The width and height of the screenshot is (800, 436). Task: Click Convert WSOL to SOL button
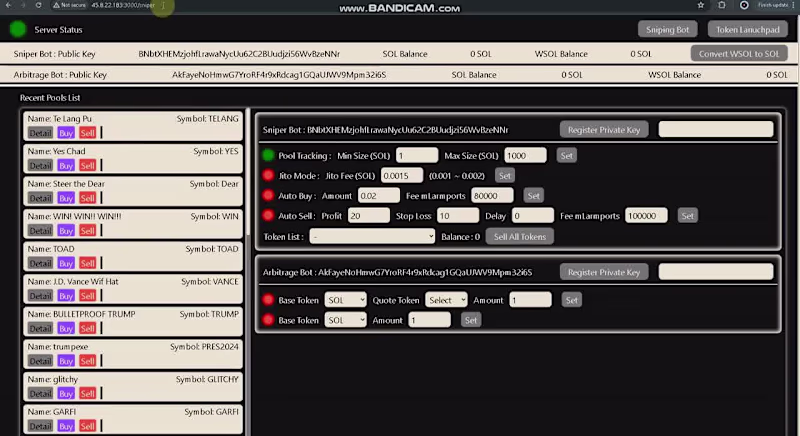click(739, 54)
